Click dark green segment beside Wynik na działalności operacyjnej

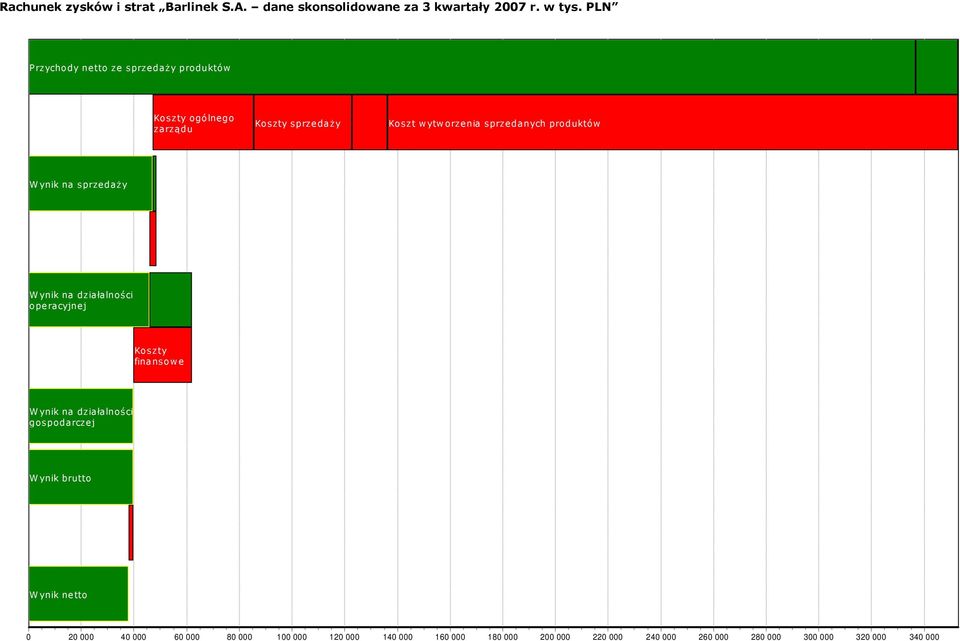click(x=171, y=299)
